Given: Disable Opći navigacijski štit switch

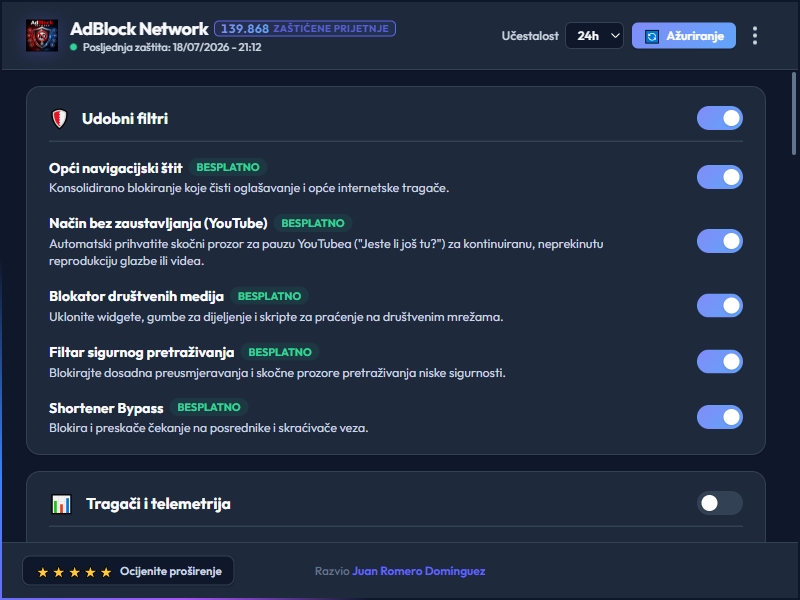Looking at the screenshot, I should tap(719, 177).
